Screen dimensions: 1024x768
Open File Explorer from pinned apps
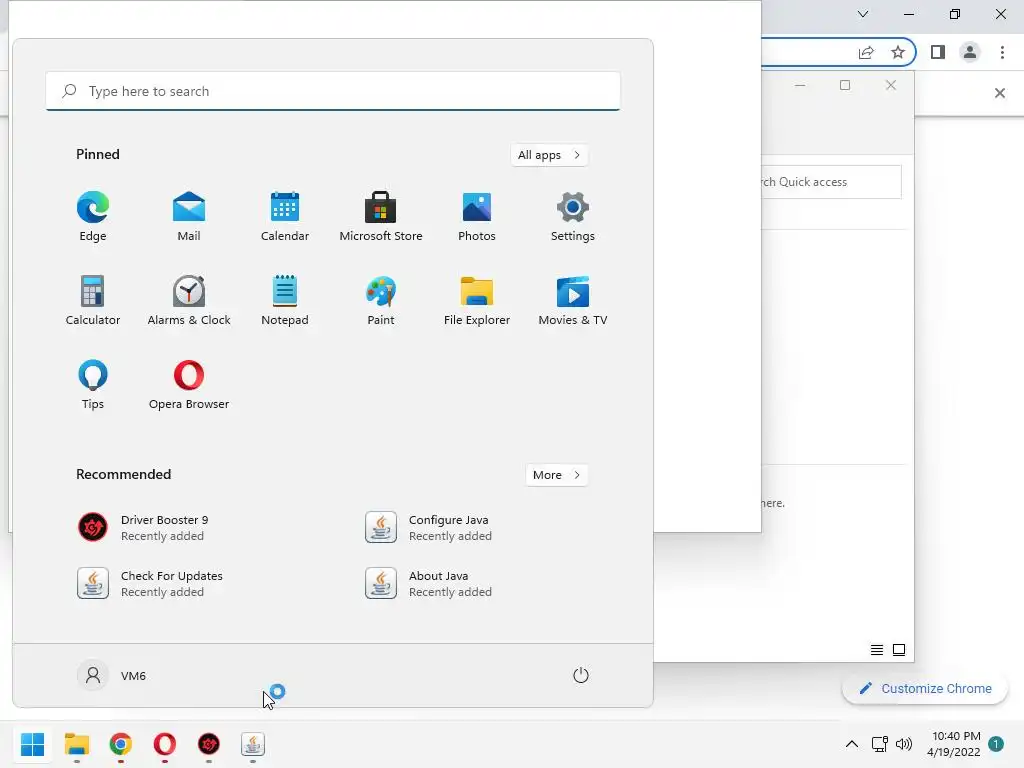[x=477, y=300]
